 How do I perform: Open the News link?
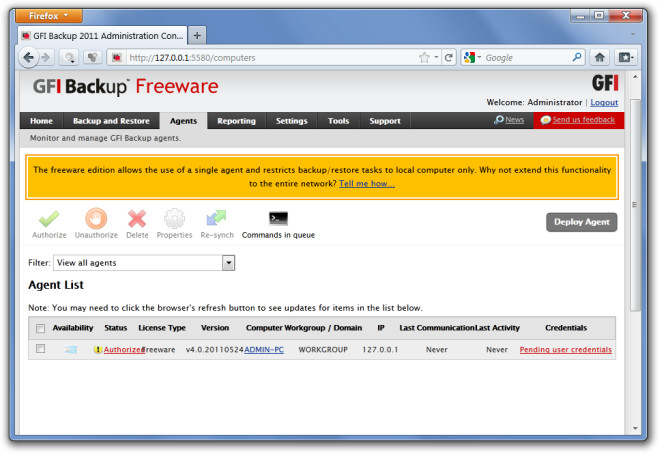(x=514, y=120)
